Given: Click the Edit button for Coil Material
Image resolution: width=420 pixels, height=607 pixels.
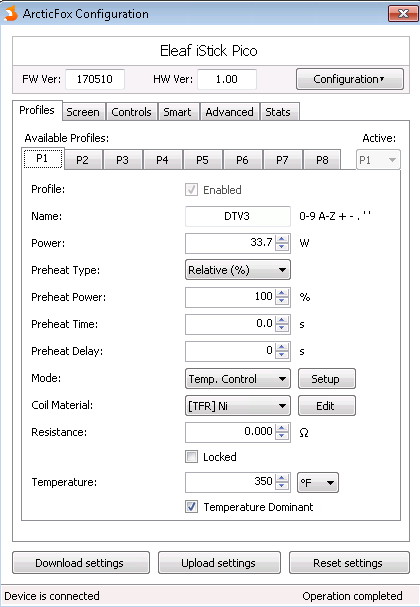Looking at the screenshot, I should 326,406.
